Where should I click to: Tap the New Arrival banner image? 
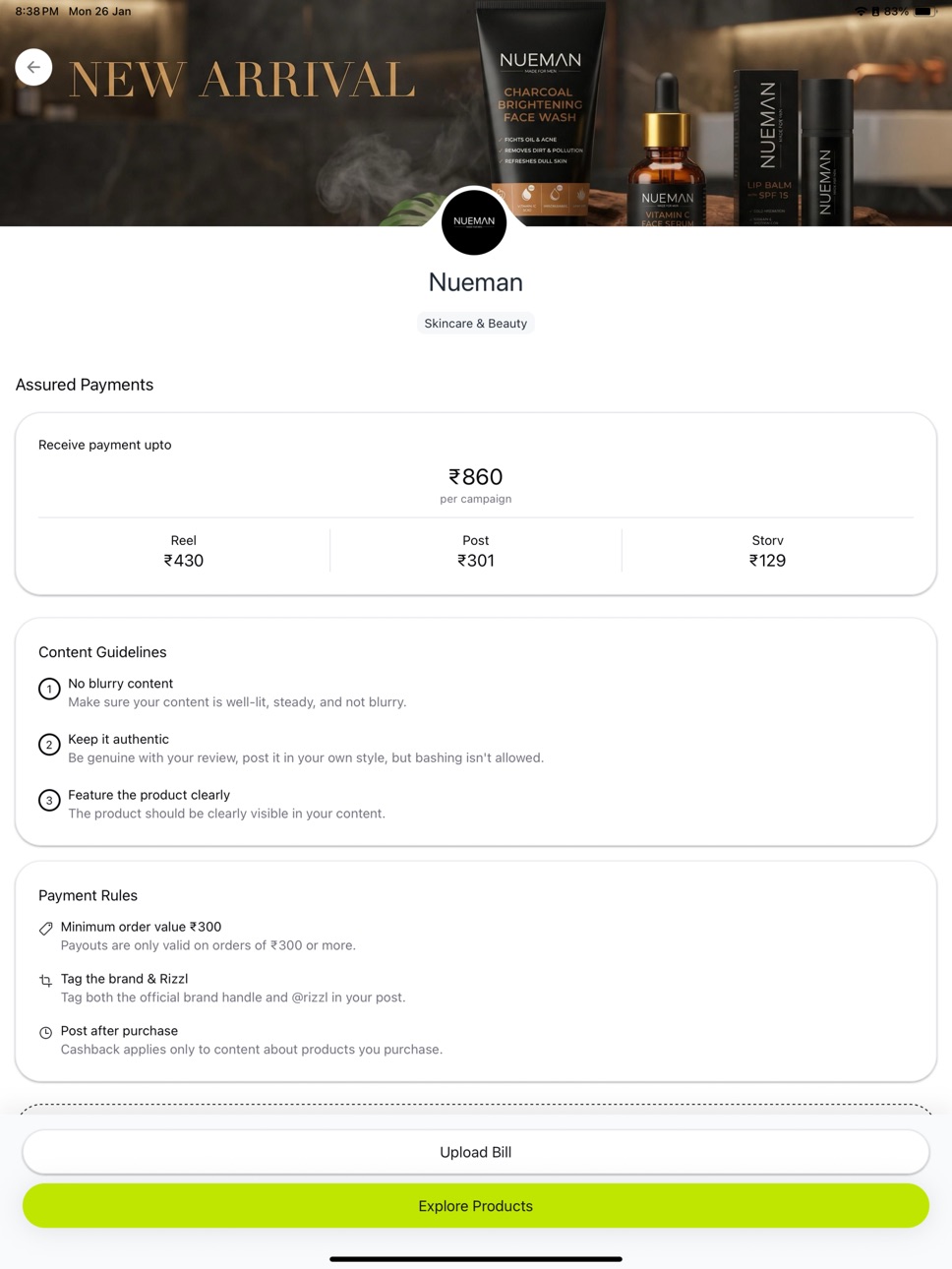point(476,113)
